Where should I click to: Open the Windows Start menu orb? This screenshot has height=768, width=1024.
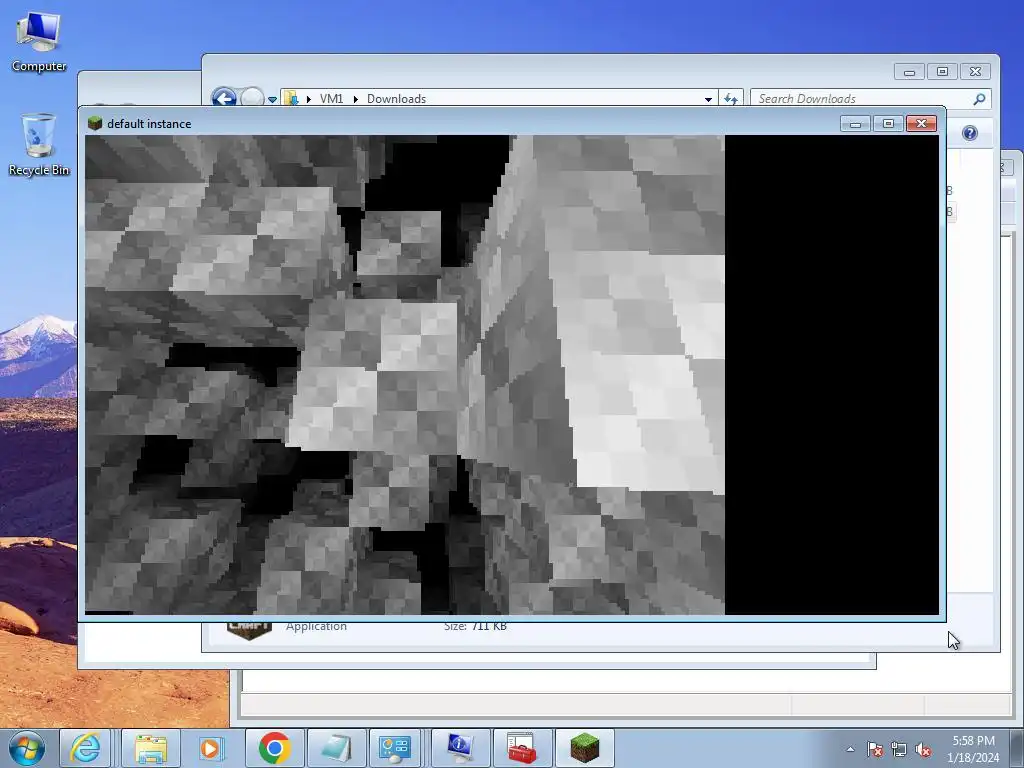coord(27,748)
